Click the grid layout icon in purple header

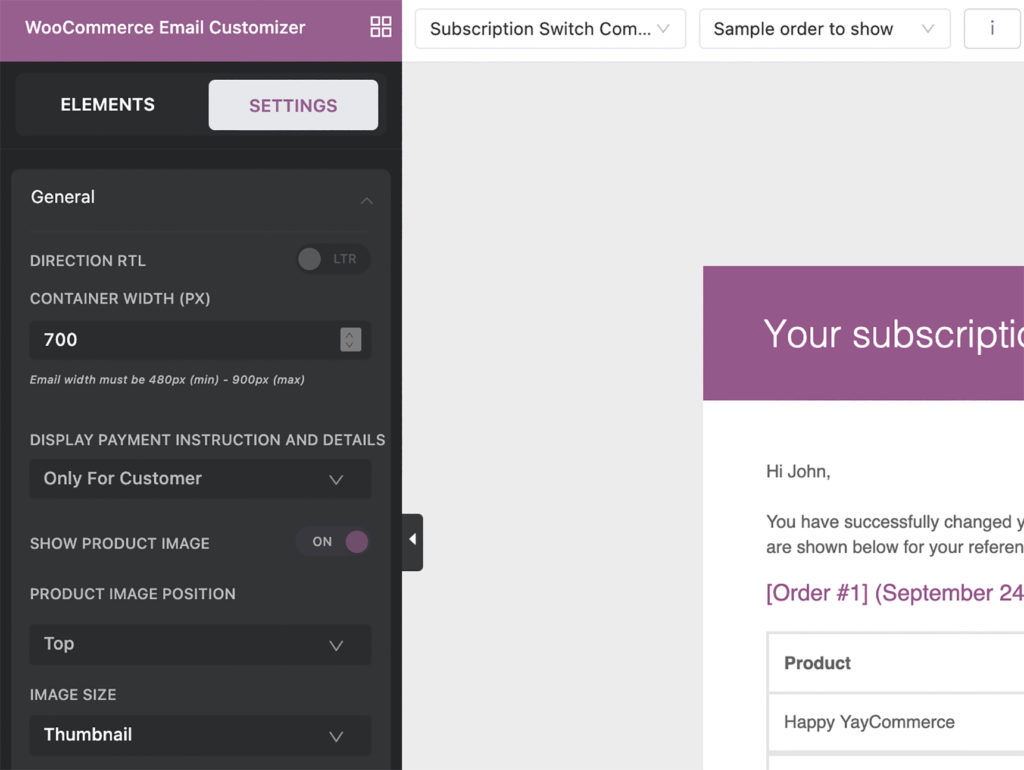[380, 27]
